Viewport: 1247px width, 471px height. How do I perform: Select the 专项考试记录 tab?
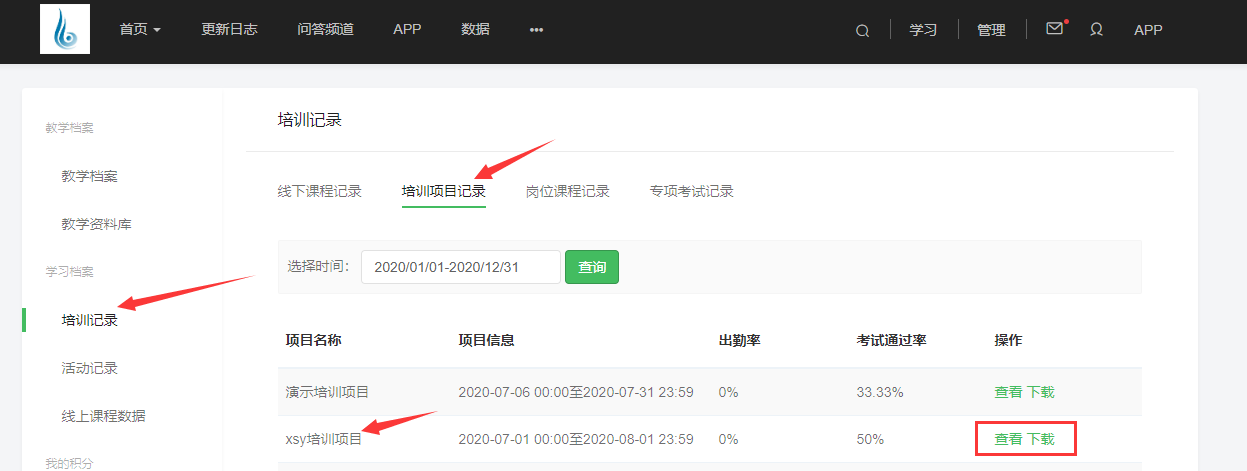click(x=691, y=191)
